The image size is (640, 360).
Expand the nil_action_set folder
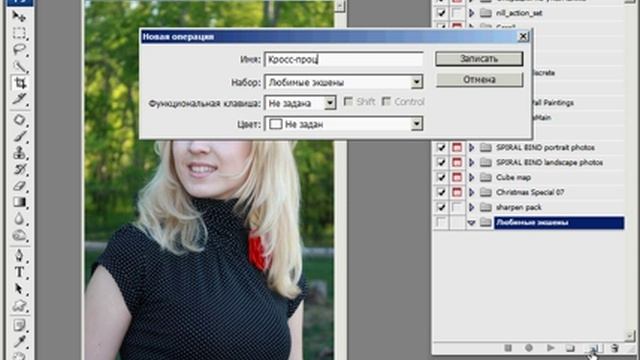pyautogui.click(x=472, y=13)
